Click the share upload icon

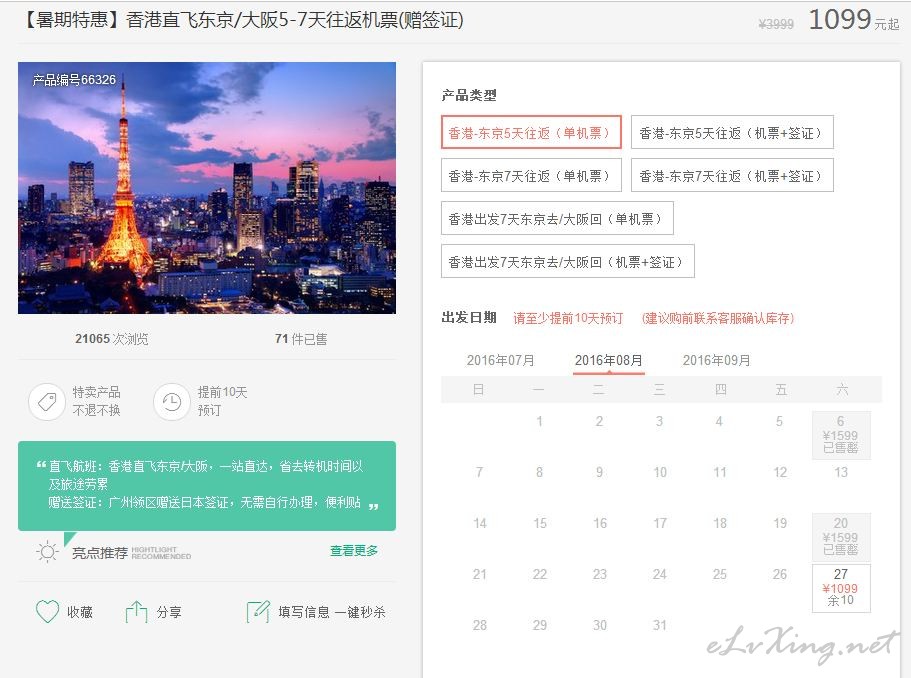click(137, 612)
